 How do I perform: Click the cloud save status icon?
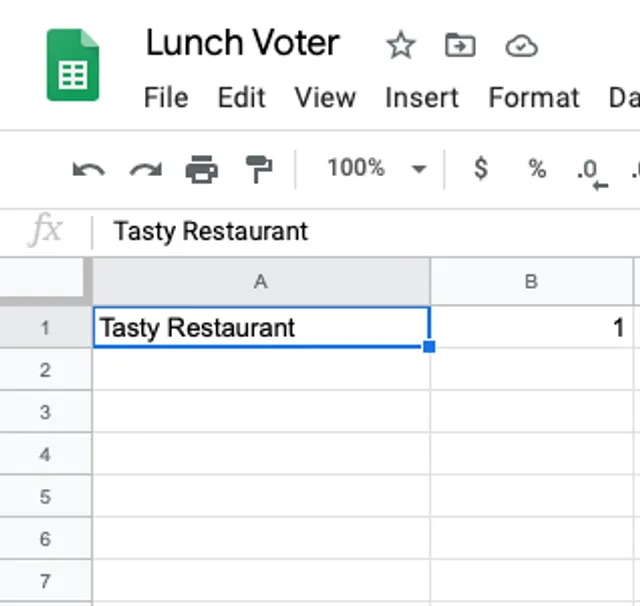point(521,45)
